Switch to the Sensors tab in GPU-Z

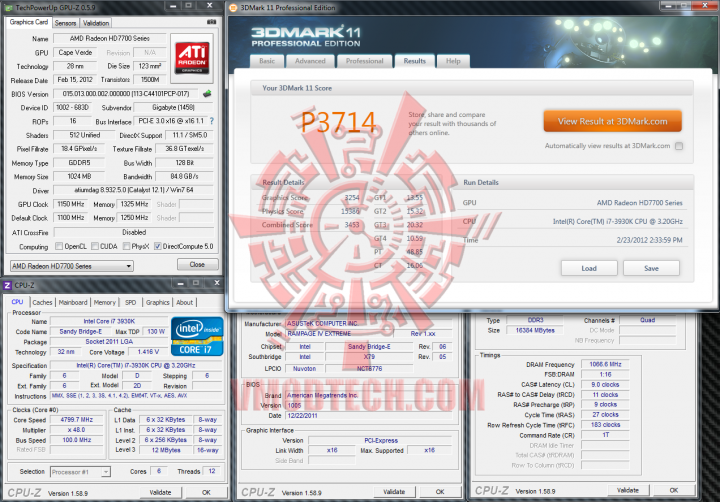pyautogui.click(x=65, y=23)
